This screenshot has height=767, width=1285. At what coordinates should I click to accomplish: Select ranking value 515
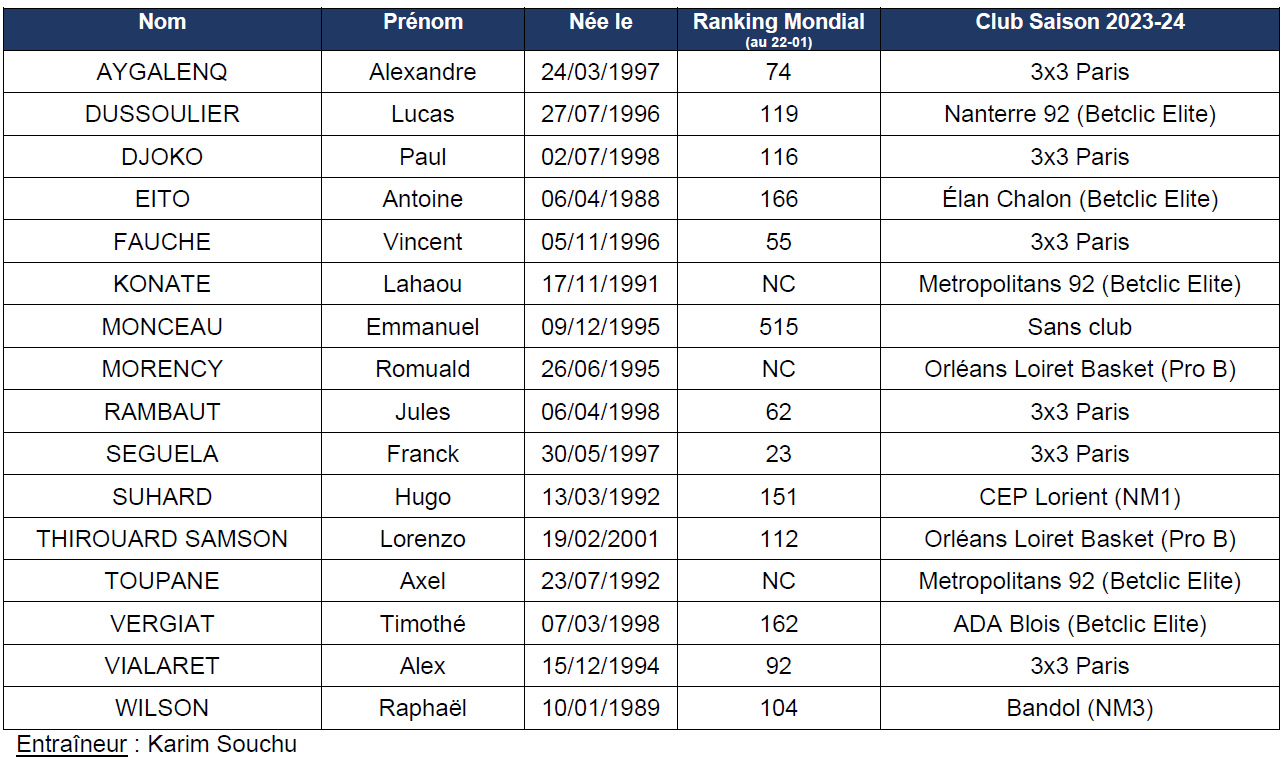(778, 327)
